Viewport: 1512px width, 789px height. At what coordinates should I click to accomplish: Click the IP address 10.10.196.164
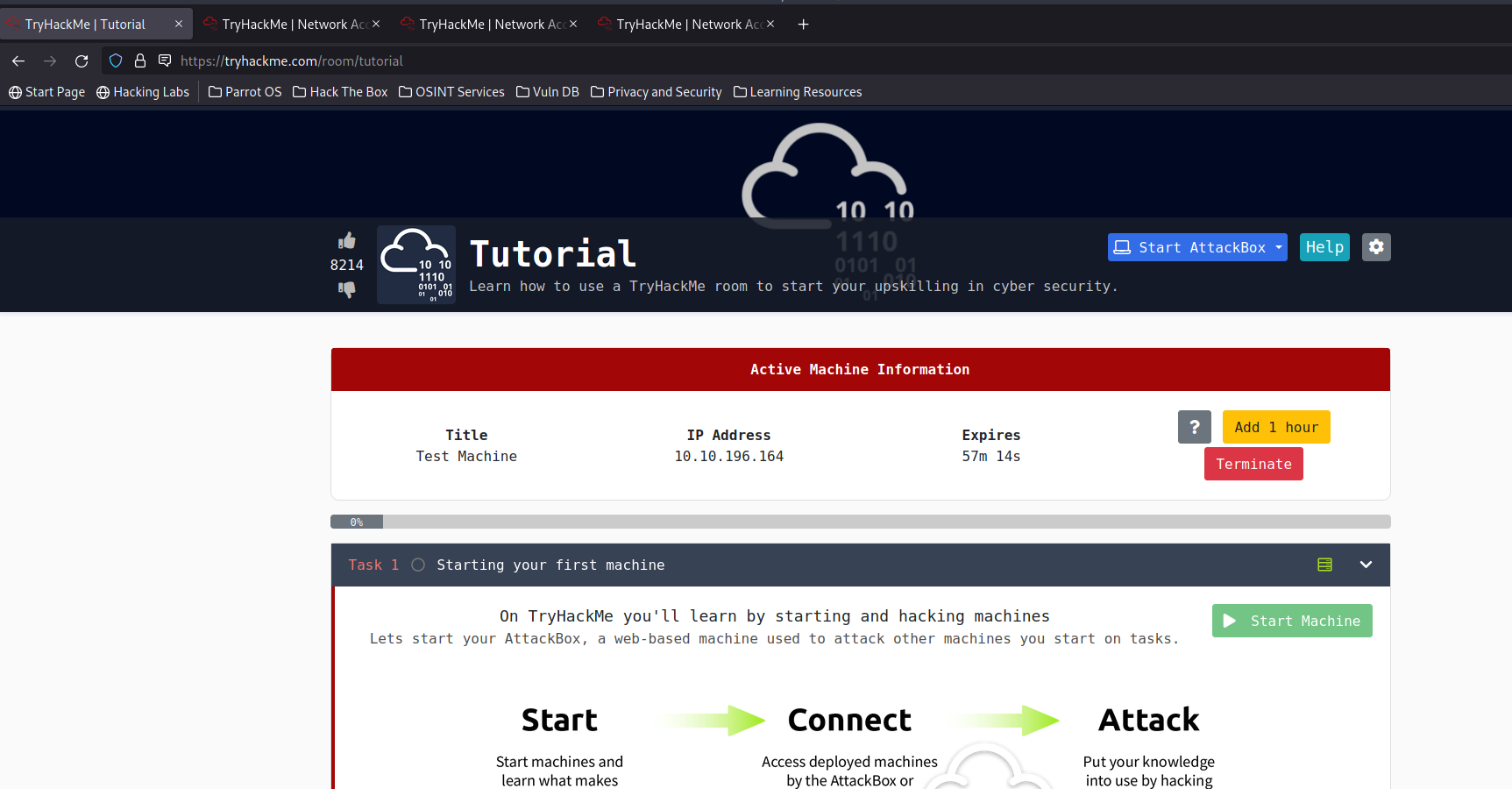[x=729, y=456]
